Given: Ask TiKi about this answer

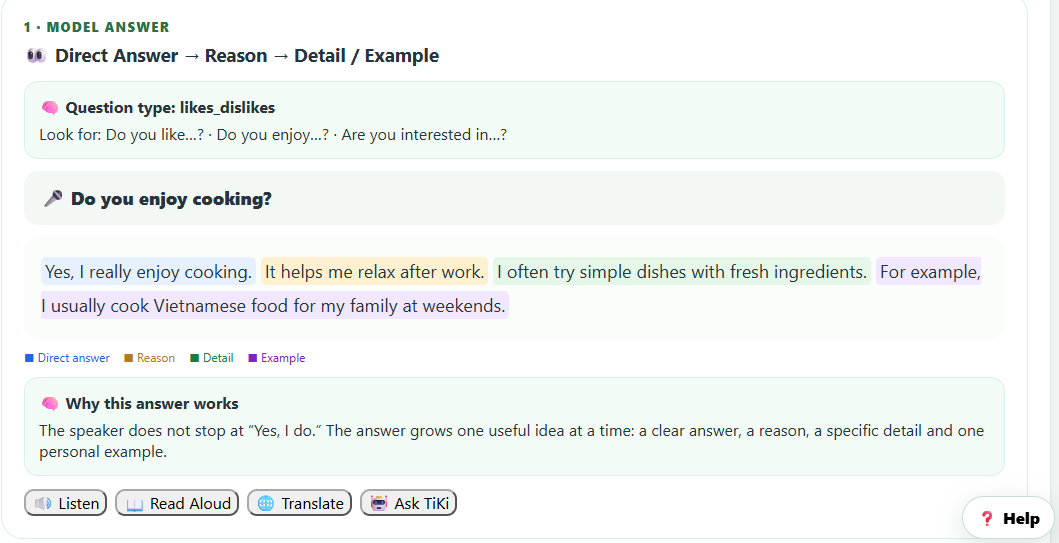Looking at the screenshot, I should [x=409, y=503].
